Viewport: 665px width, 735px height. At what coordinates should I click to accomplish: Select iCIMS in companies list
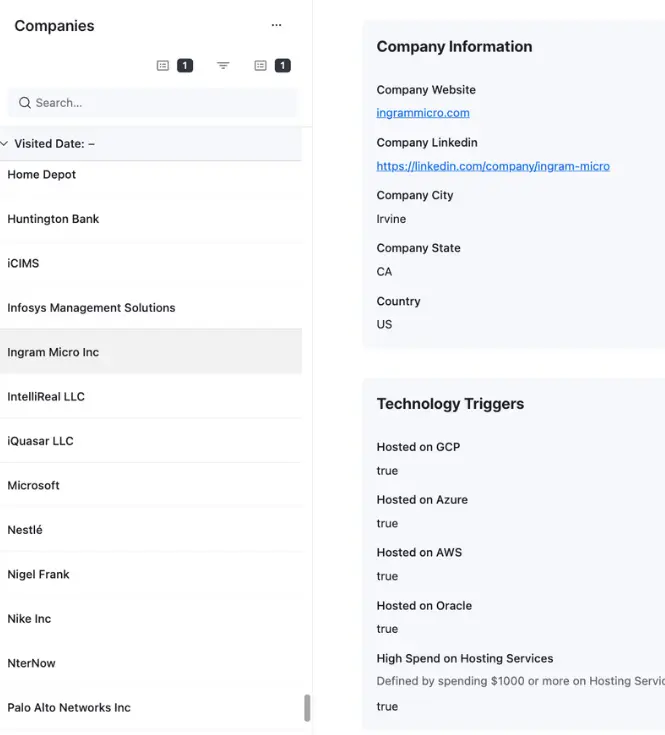point(151,263)
